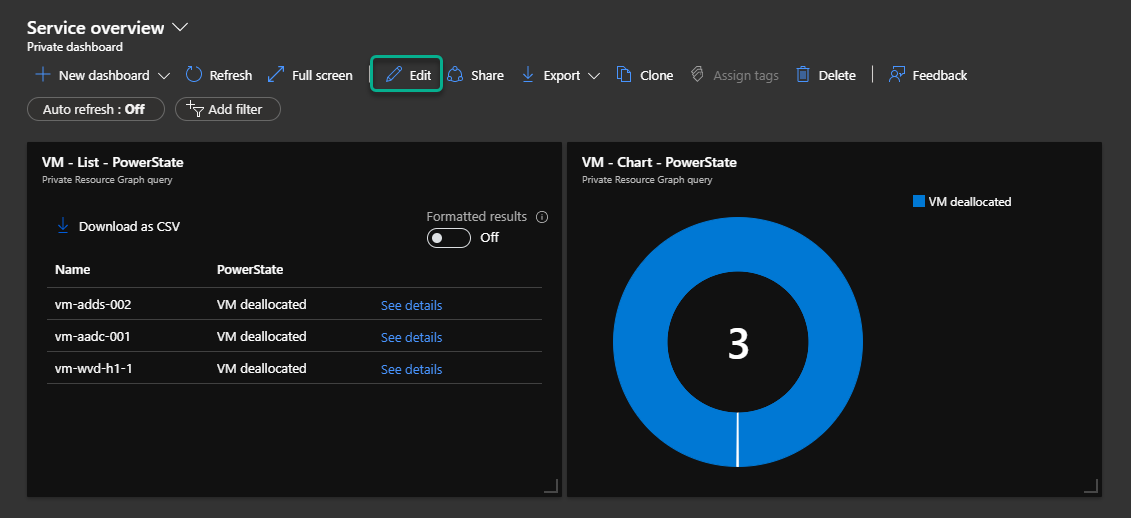Click resize handle of VM Chart tile
Screen dimensions: 1131x518
1091,486
